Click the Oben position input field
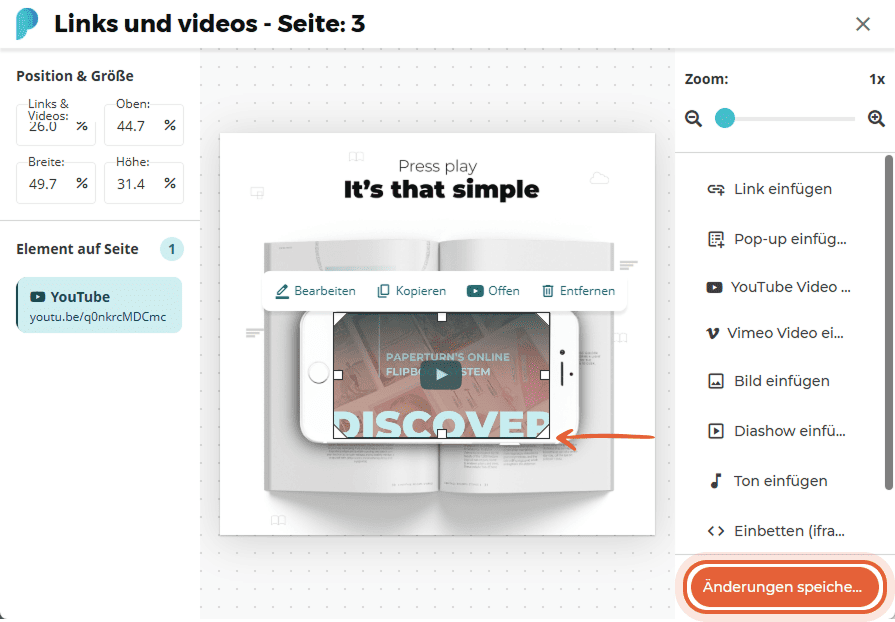Screen dimensions: 895x622 tap(144, 126)
